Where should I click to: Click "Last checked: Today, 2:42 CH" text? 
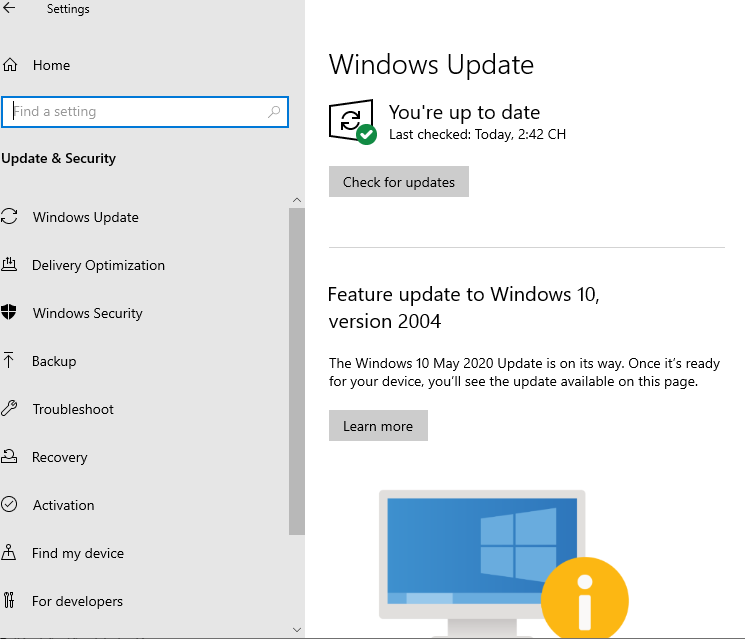[478, 134]
